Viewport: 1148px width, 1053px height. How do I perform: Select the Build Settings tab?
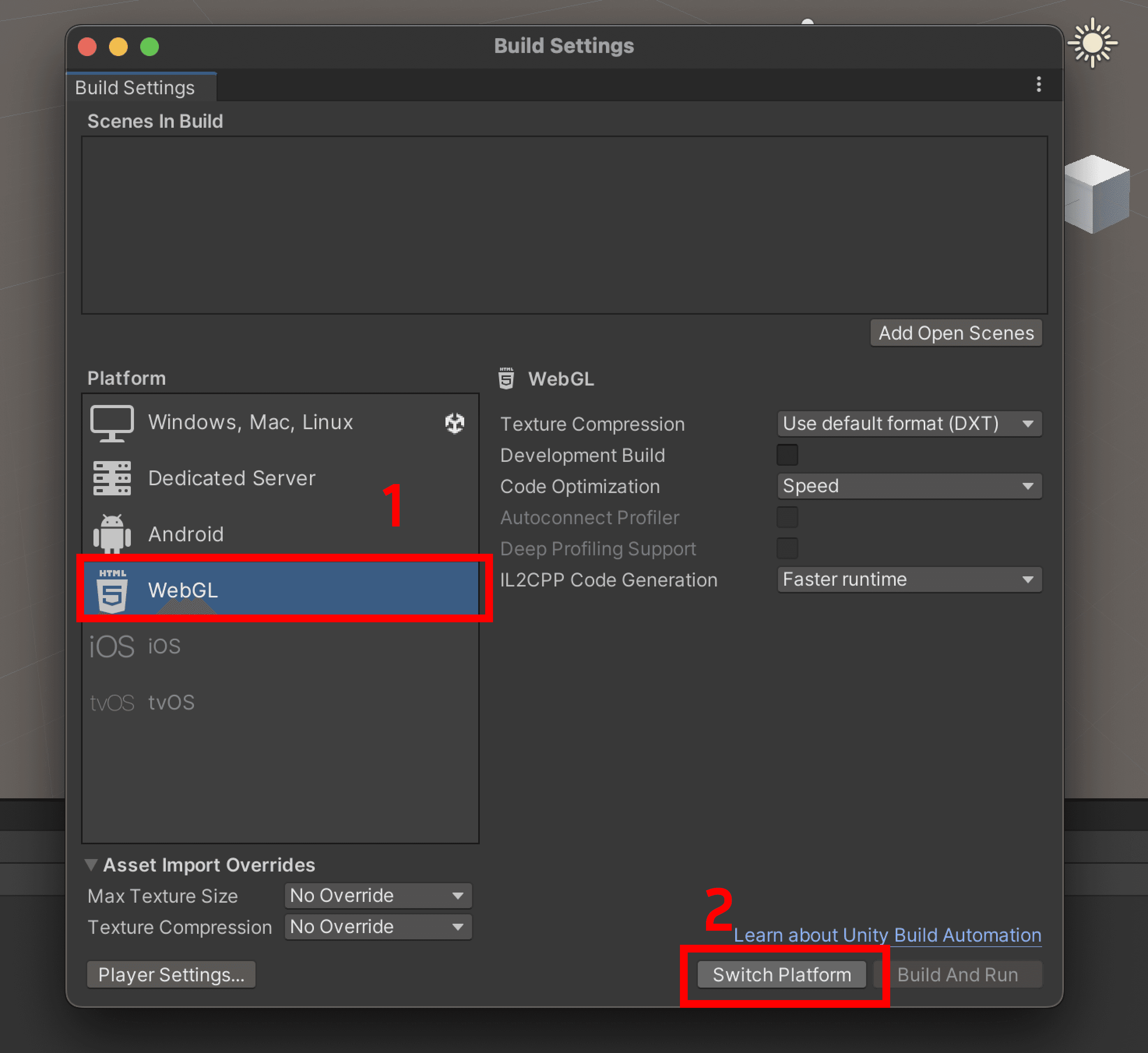[141, 87]
